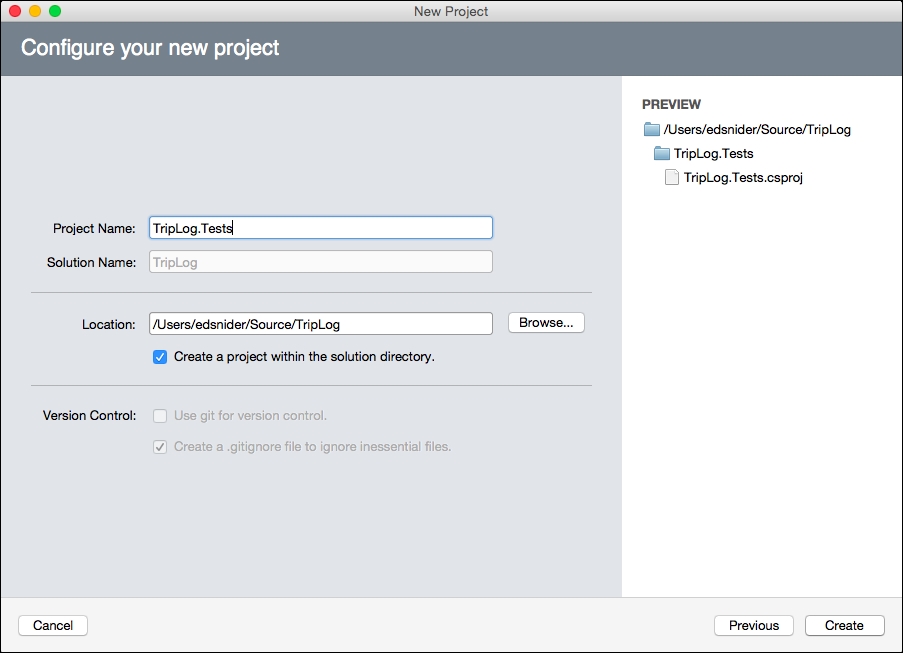Click 'Configure your new project' heading
This screenshot has width=903, height=653.
pos(150,48)
